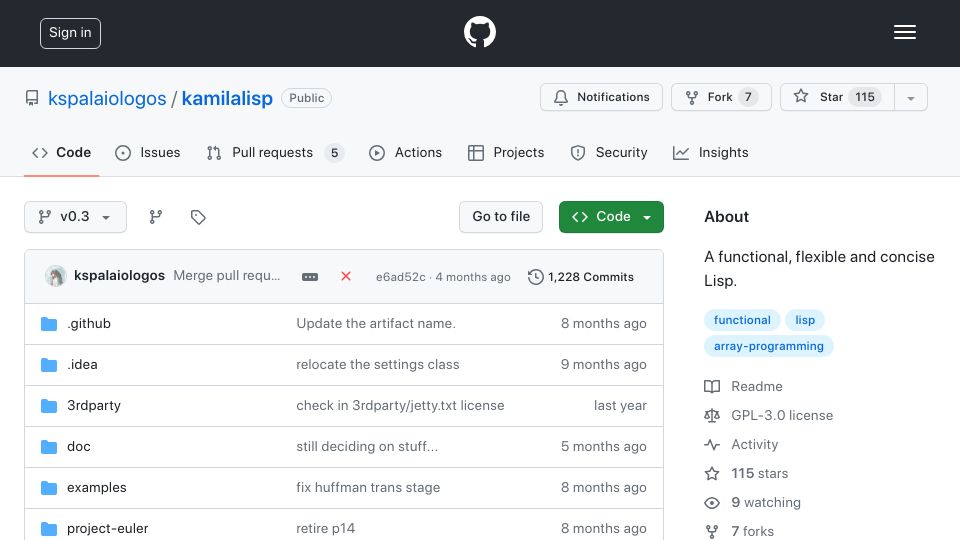
Task: Click the Sign in button
Action: tap(70, 33)
